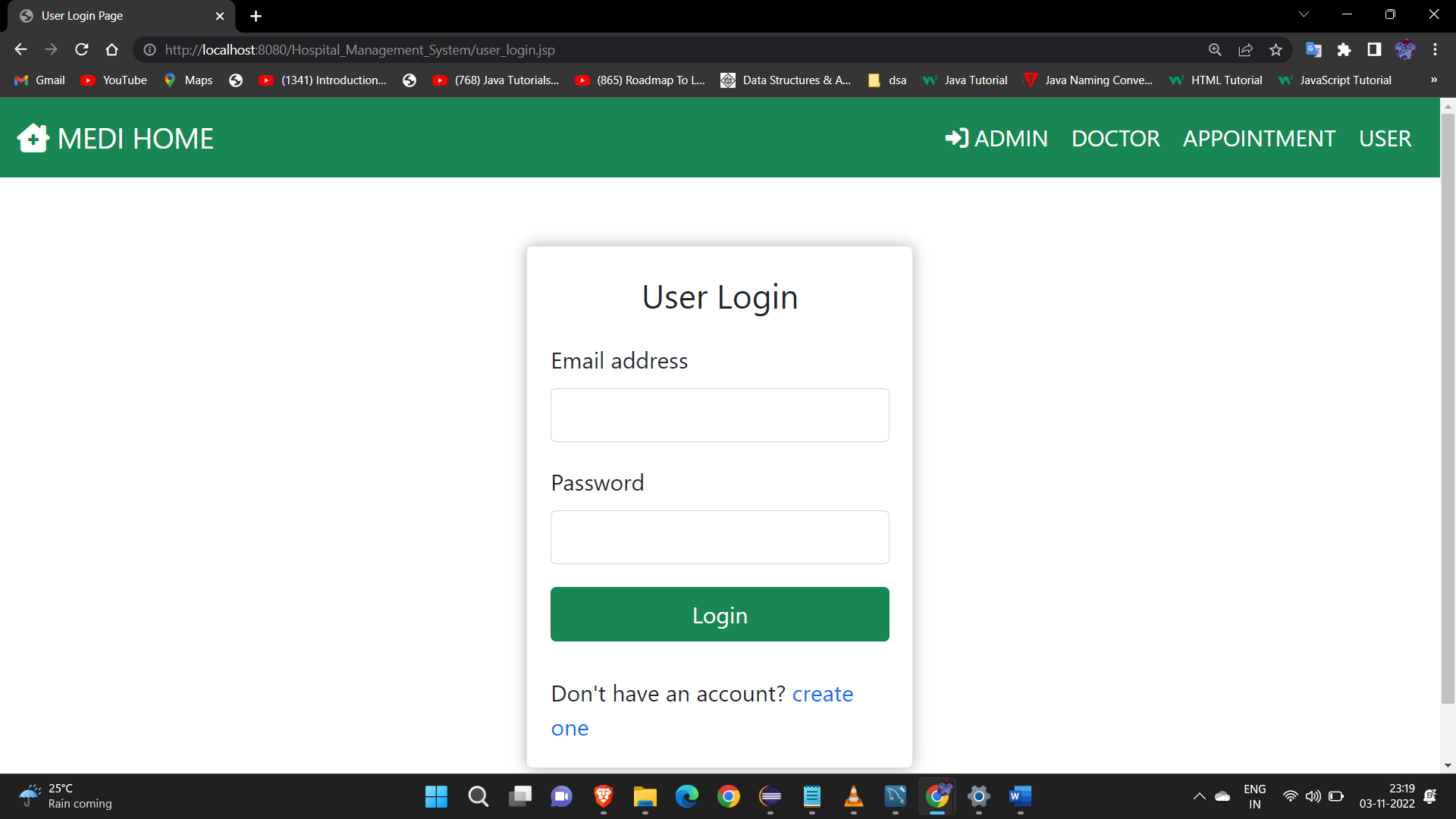Toggle the browser side panel icon
The width and height of the screenshot is (1456, 819).
click(x=1373, y=49)
